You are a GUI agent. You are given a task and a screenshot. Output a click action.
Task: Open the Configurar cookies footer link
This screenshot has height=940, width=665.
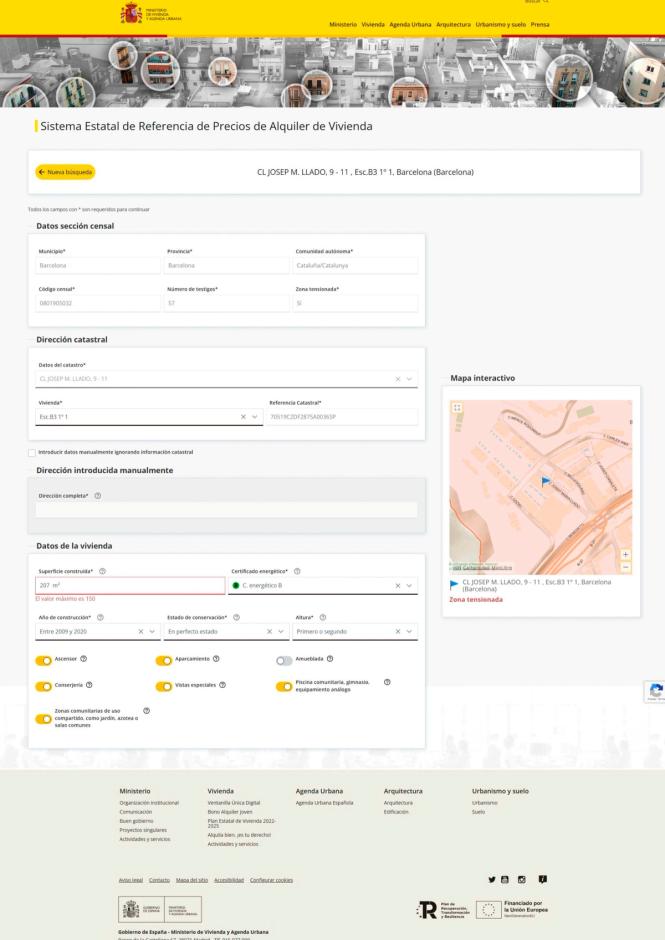272,880
